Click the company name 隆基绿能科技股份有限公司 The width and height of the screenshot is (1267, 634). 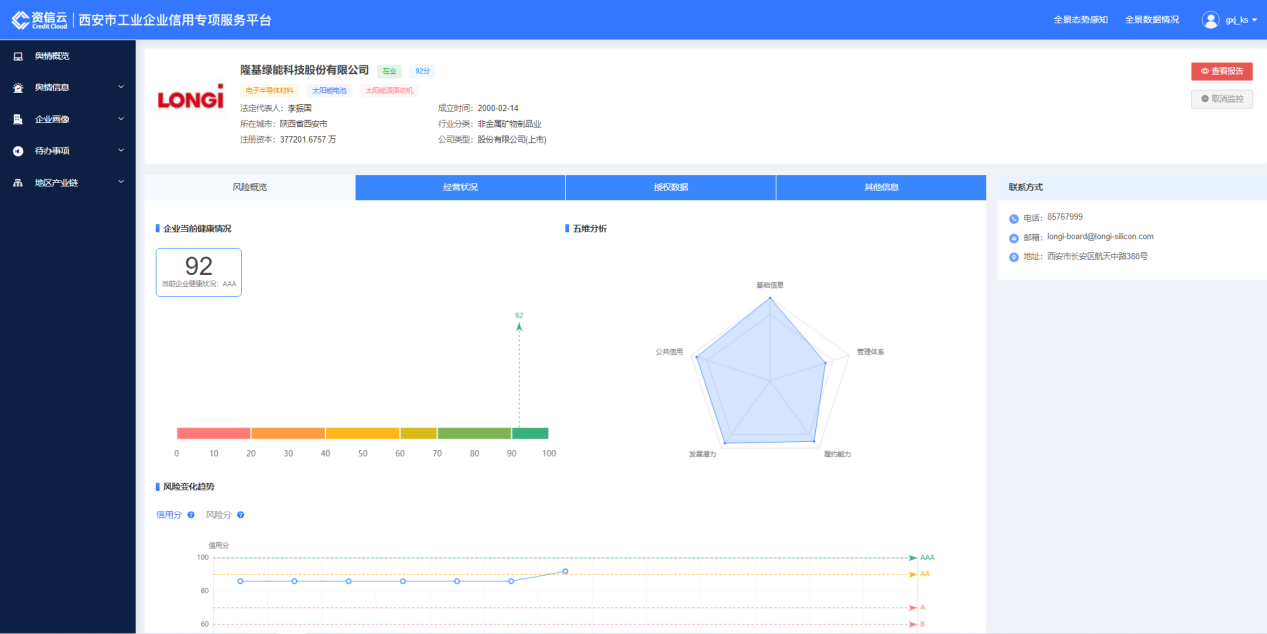pos(305,70)
